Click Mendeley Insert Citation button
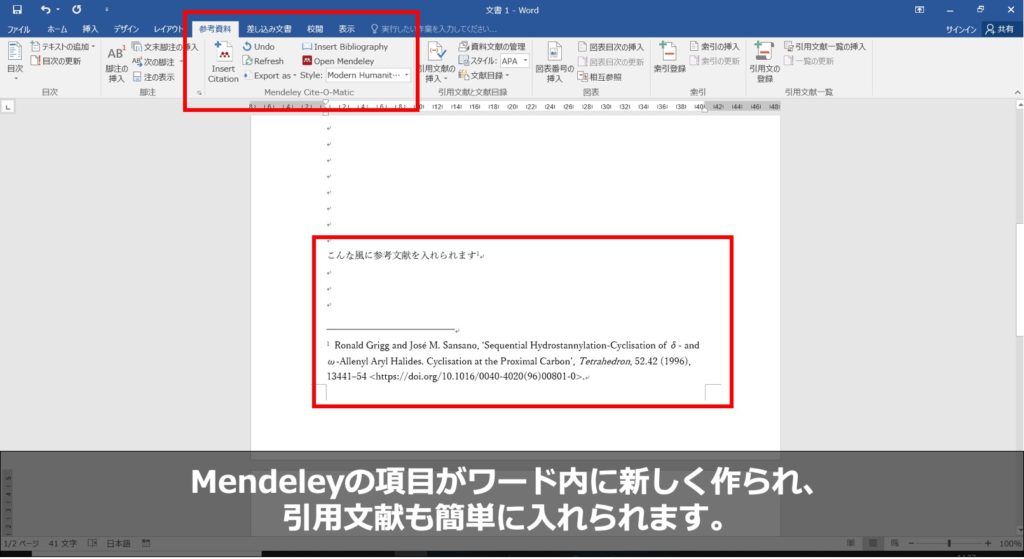The image size is (1024, 559). tap(223, 63)
